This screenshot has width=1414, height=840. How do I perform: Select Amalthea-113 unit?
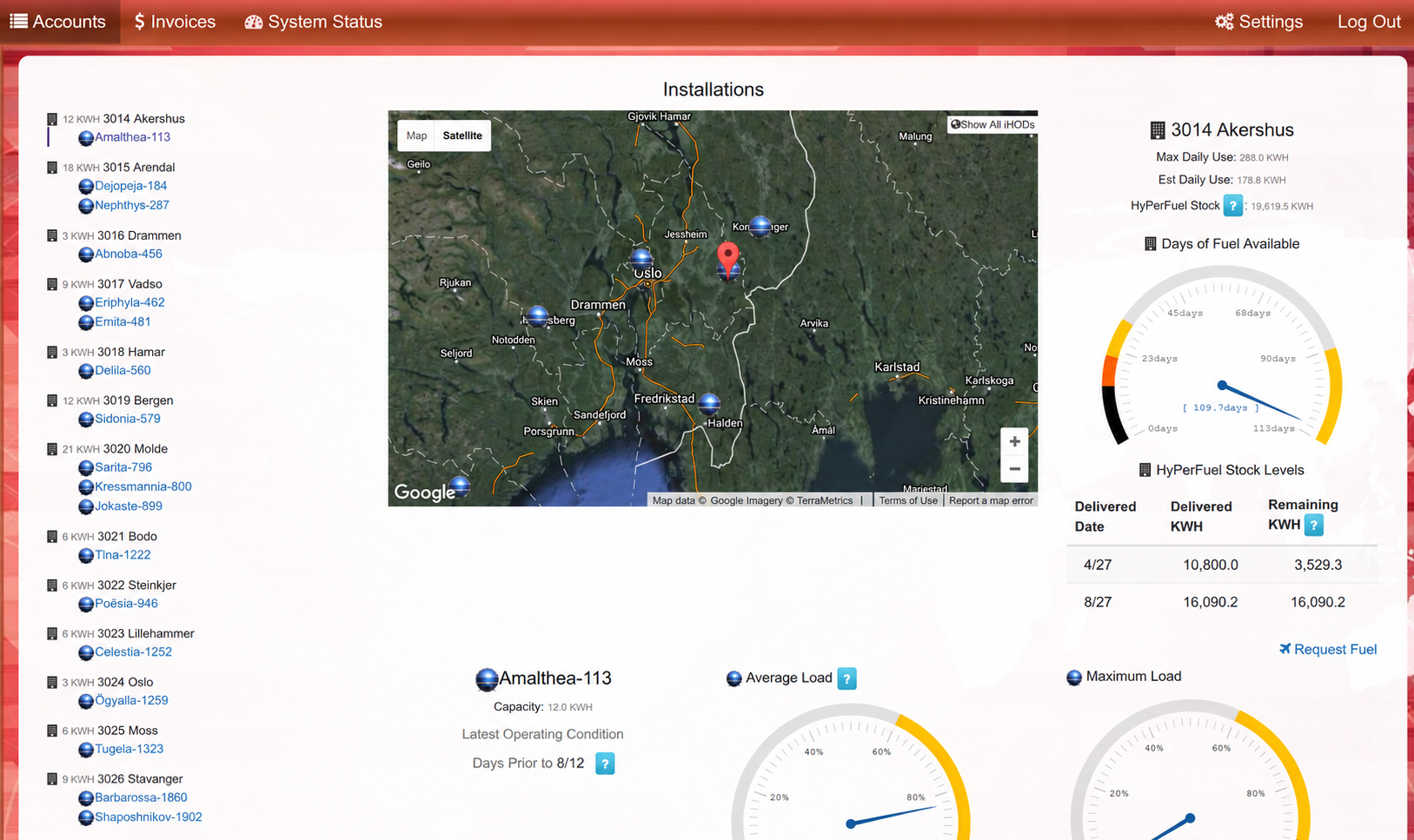[132, 137]
